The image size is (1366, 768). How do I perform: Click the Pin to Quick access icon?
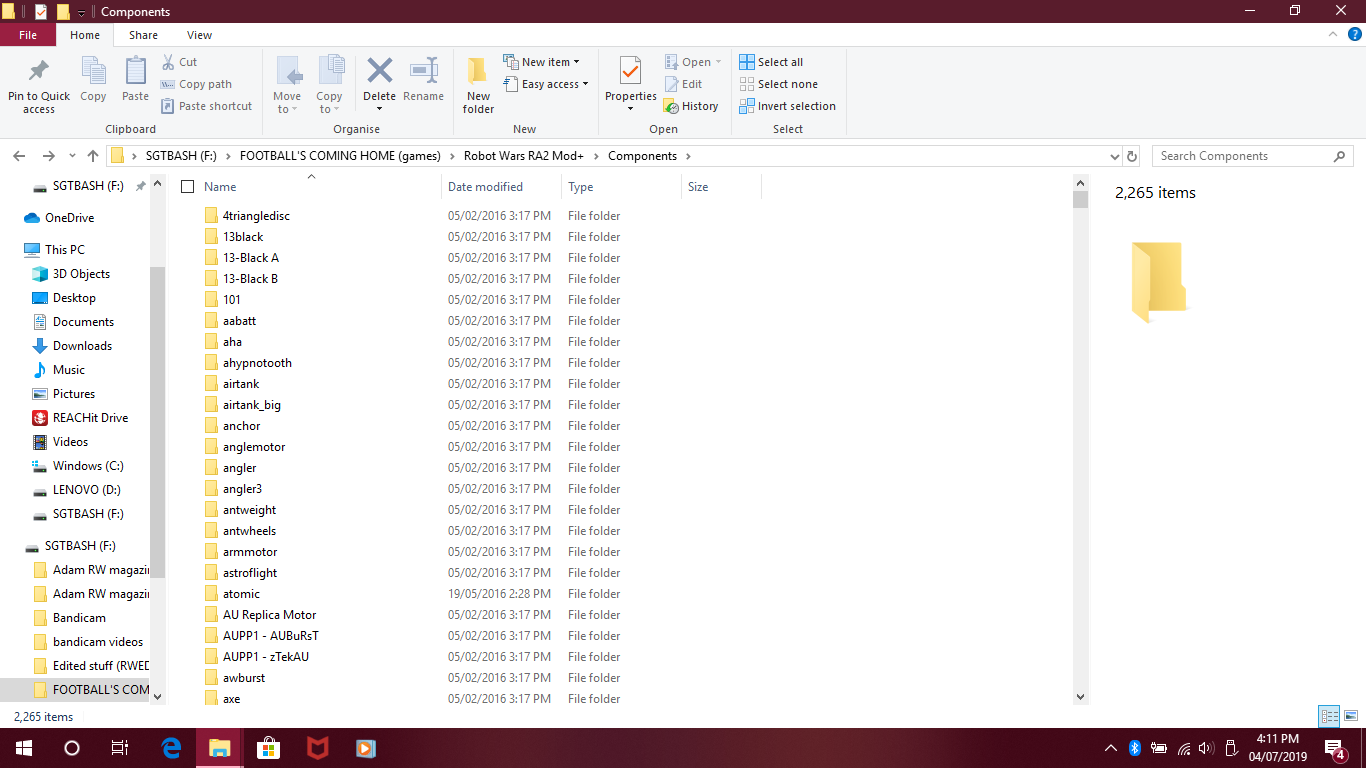tap(39, 72)
